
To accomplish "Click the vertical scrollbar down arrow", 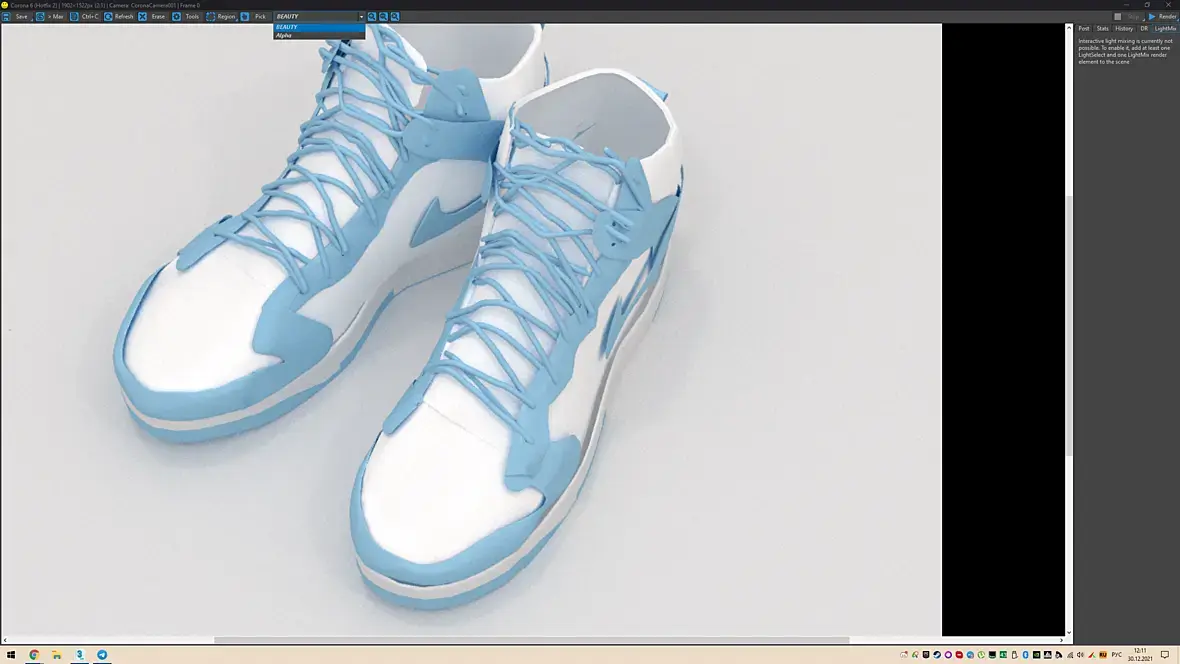I will (1069, 633).
